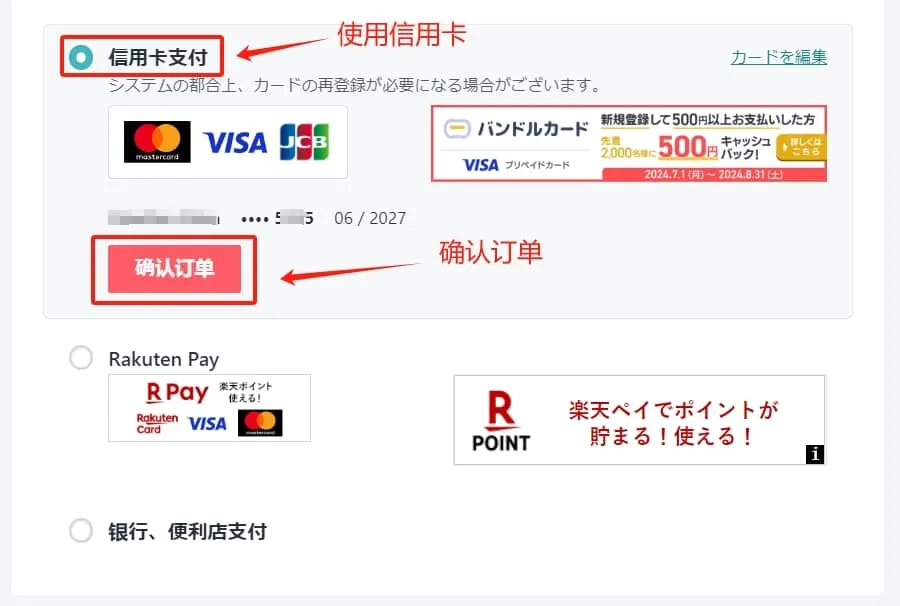The width and height of the screenshot is (900, 606).
Task: Click the Rakuten Pay label text
Action: (164, 359)
